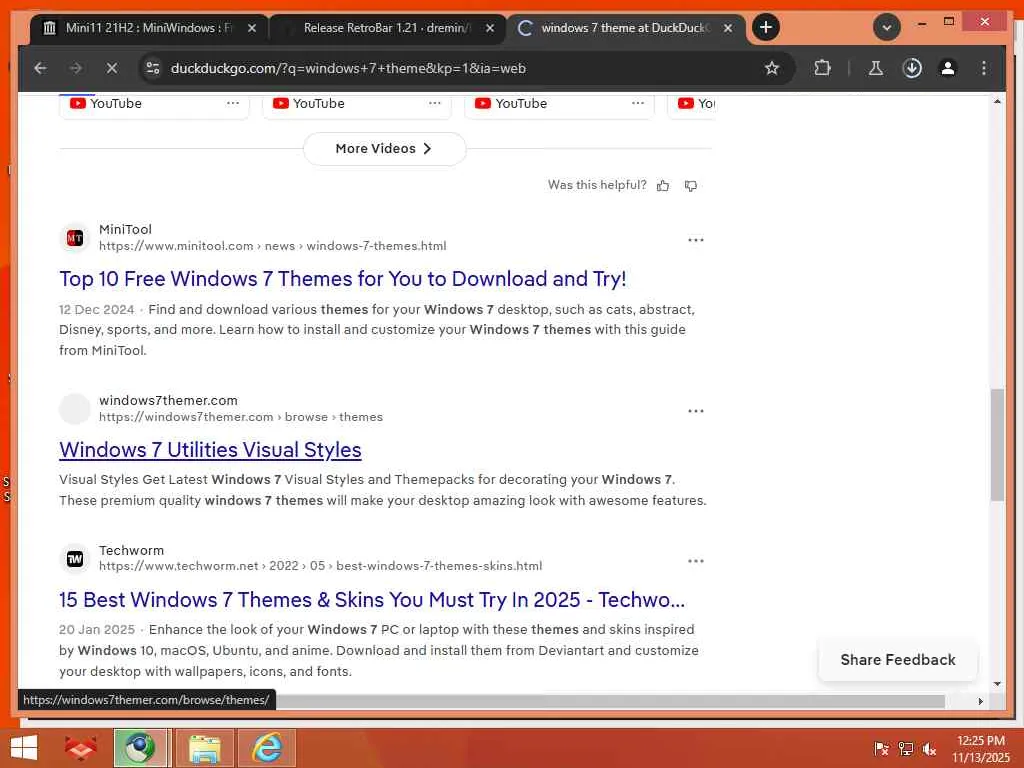Click the network tray icon
This screenshot has width=1024, height=768.
click(x=905, y=748)
